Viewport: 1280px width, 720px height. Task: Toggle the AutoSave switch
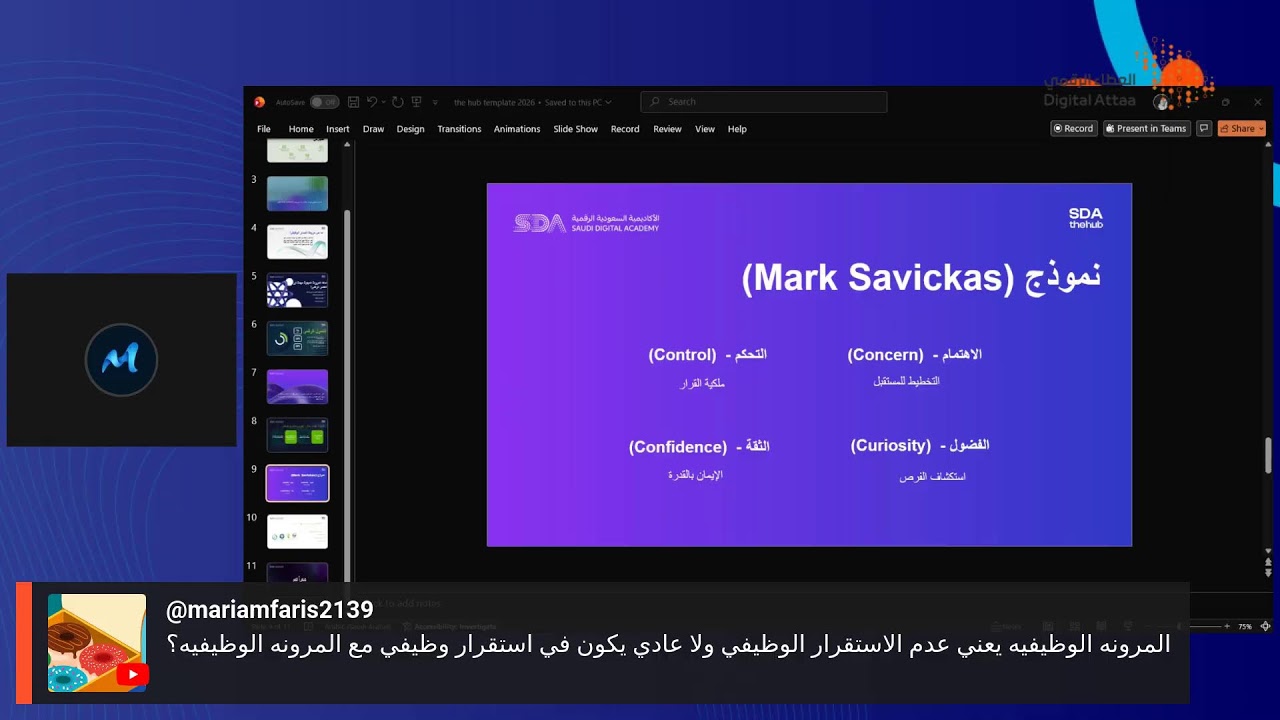click(x=323, y=102)
